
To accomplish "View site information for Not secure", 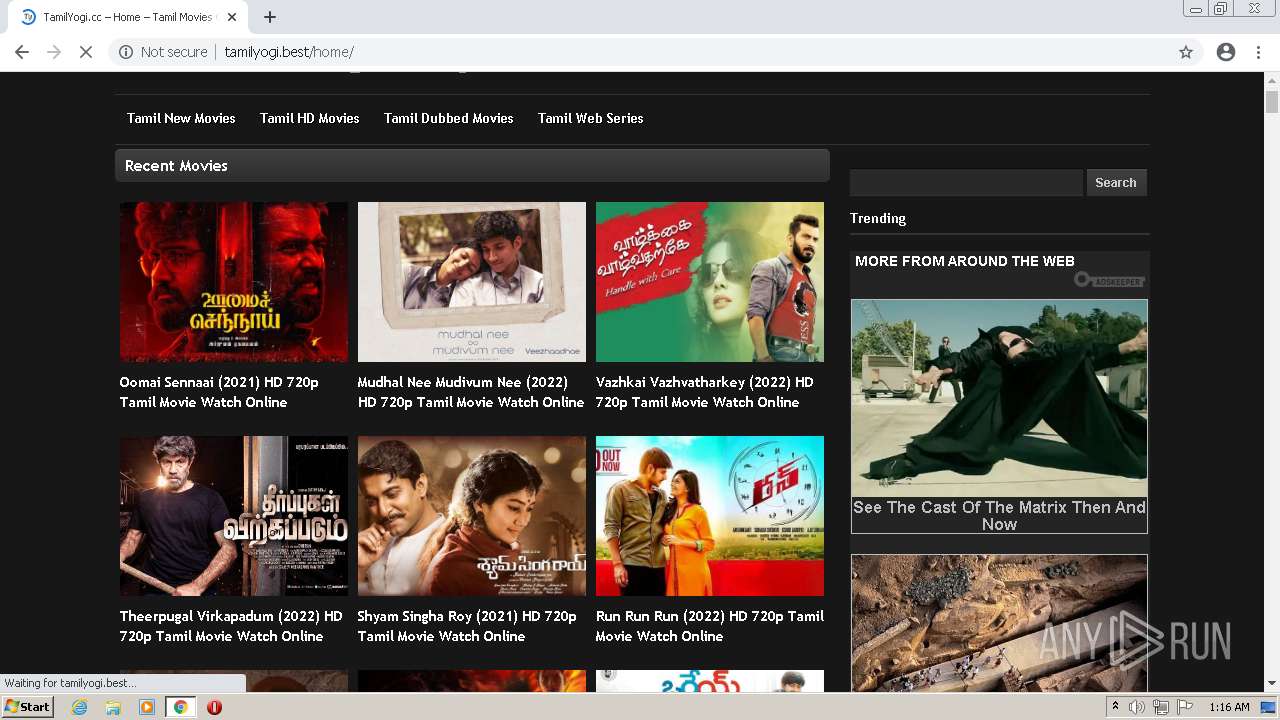I will [x=163, y=52].
